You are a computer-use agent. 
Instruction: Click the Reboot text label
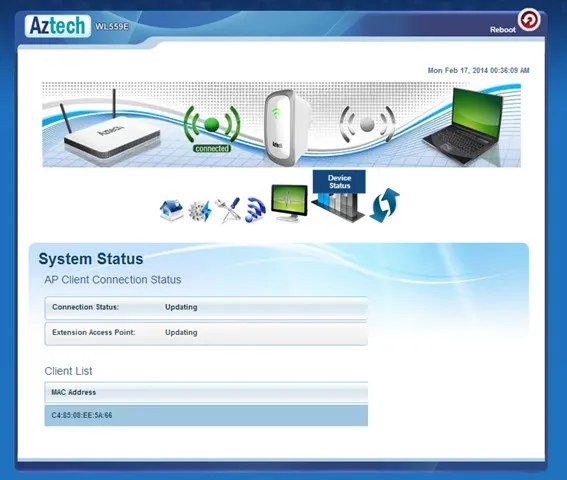pyautogui.click(x=503, y=30)
